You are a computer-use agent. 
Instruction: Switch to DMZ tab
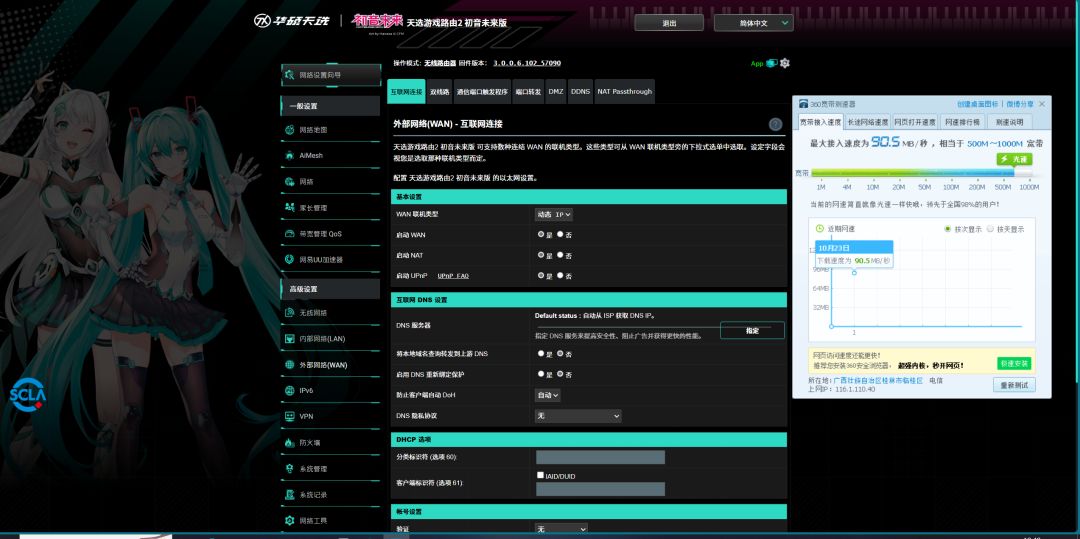click(x=556, y=92)
